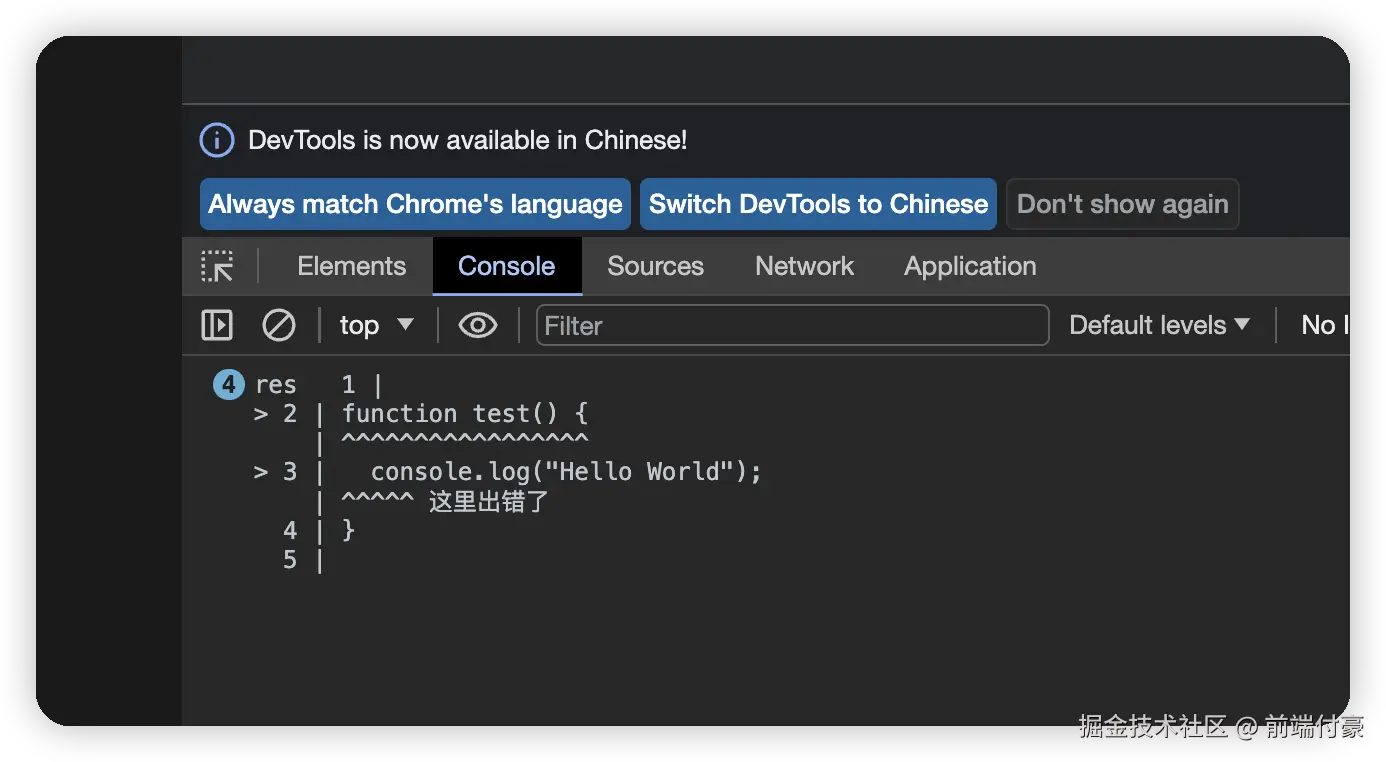Viewport: 1386px width, 762px height.
Task: Clear the console with the circle-slash icon
Action: 278,325
